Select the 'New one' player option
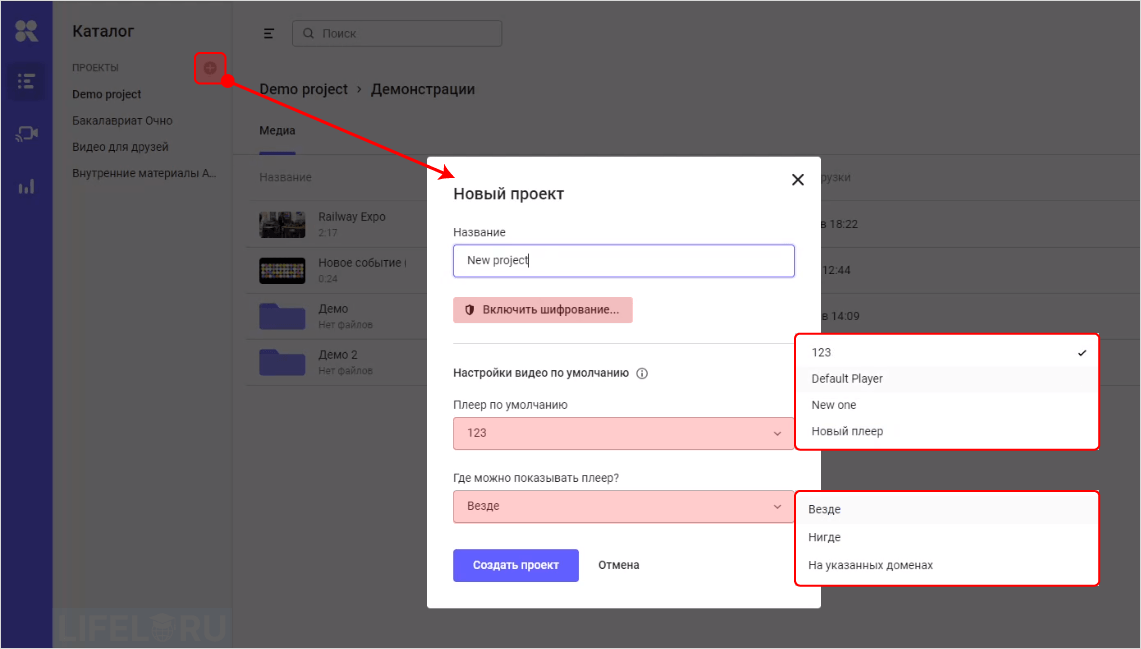Image resolution: width=1141 pixels, height=649 pixels. [x=834, y=405]
